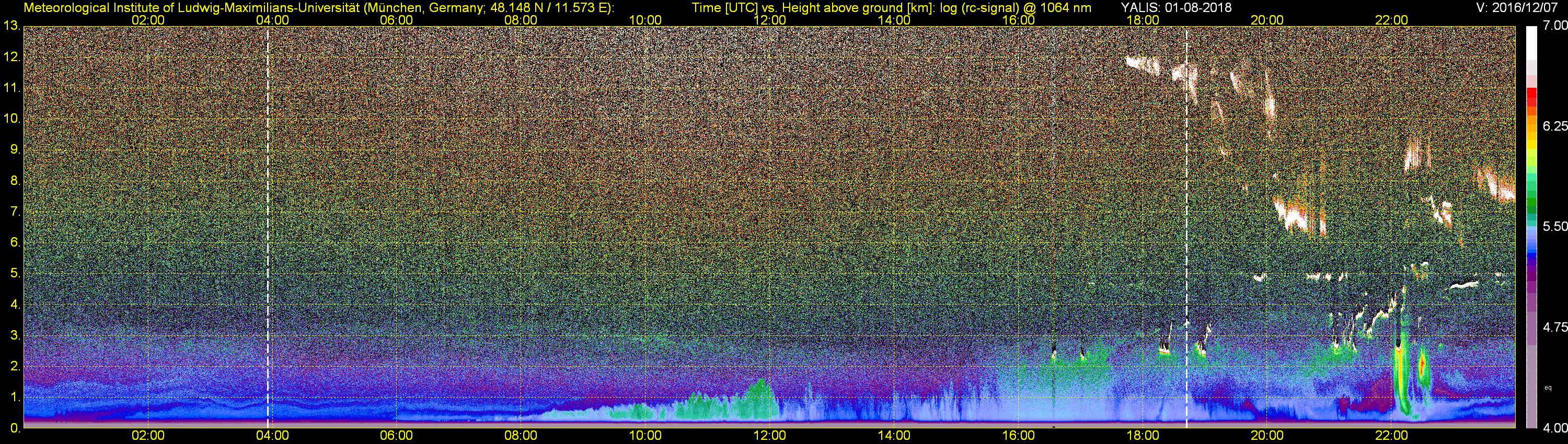This screenshot has height=444, width=1568.
Task: Pick the 5 km height axis label
Action: tap(15, 274)
